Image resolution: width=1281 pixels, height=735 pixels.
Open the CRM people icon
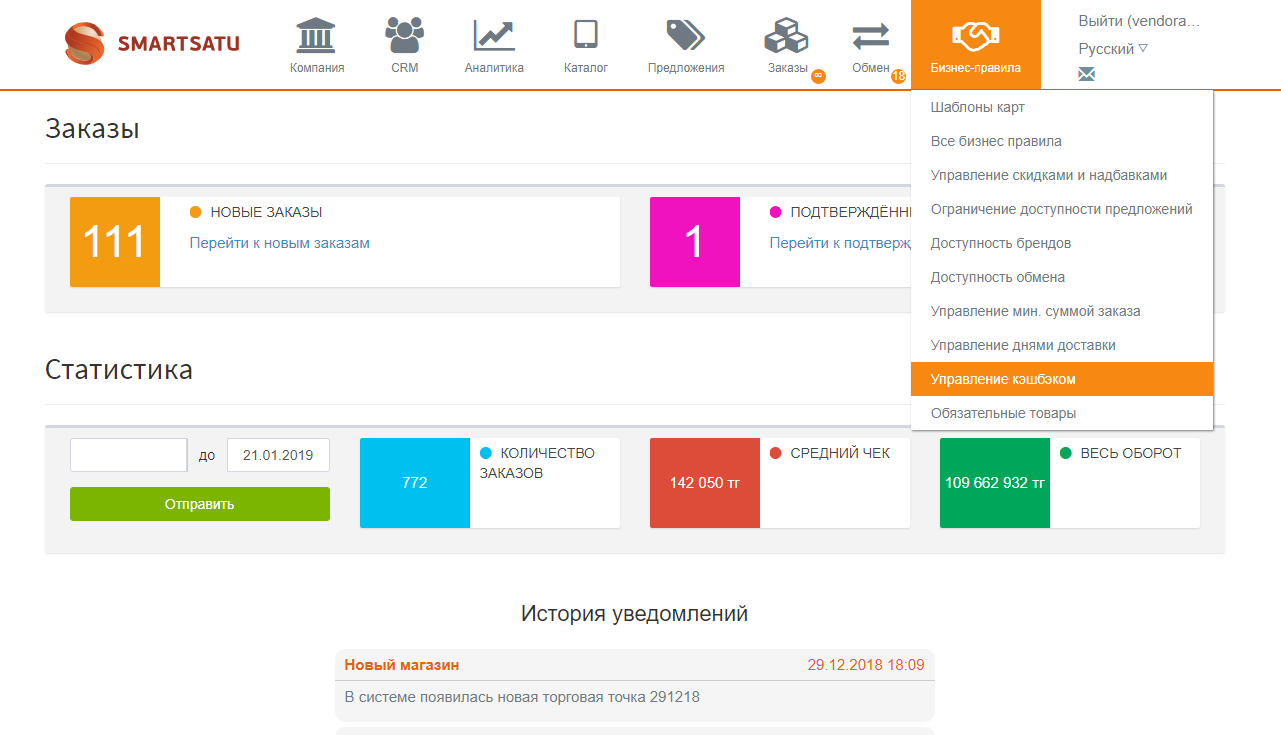[x=405, y=35]
